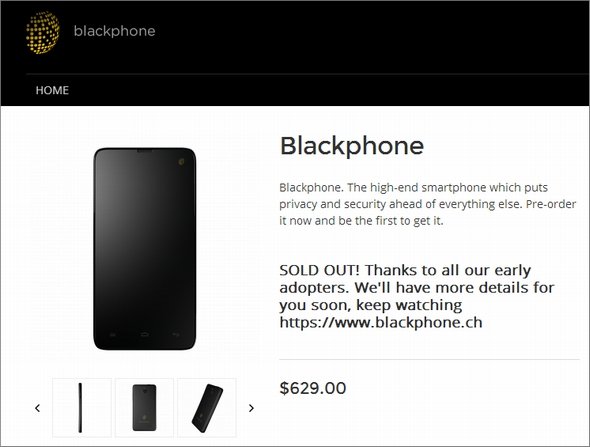Viewport: 590px width, 447px height.
Task: Select the side-view phone thumbnail
Action: click(x=82, y=407)
